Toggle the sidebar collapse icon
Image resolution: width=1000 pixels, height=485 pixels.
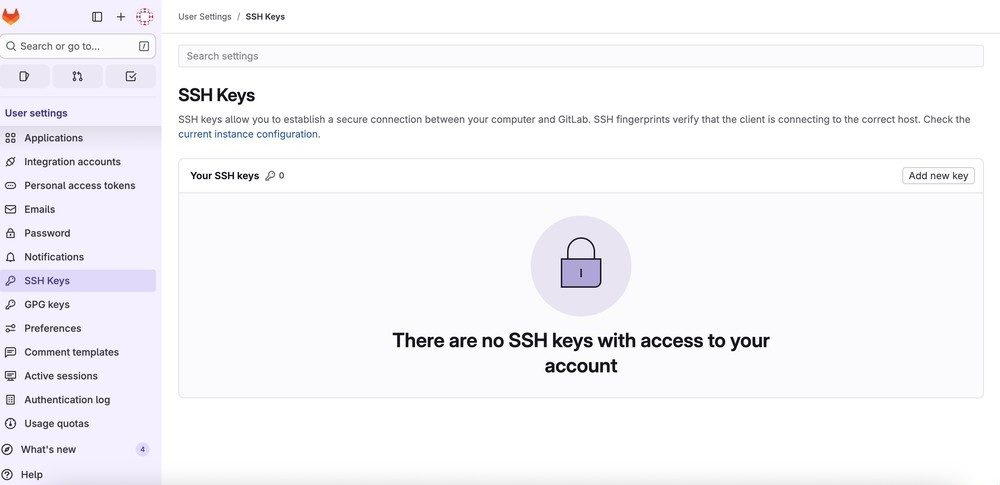(x=97, y=17)
